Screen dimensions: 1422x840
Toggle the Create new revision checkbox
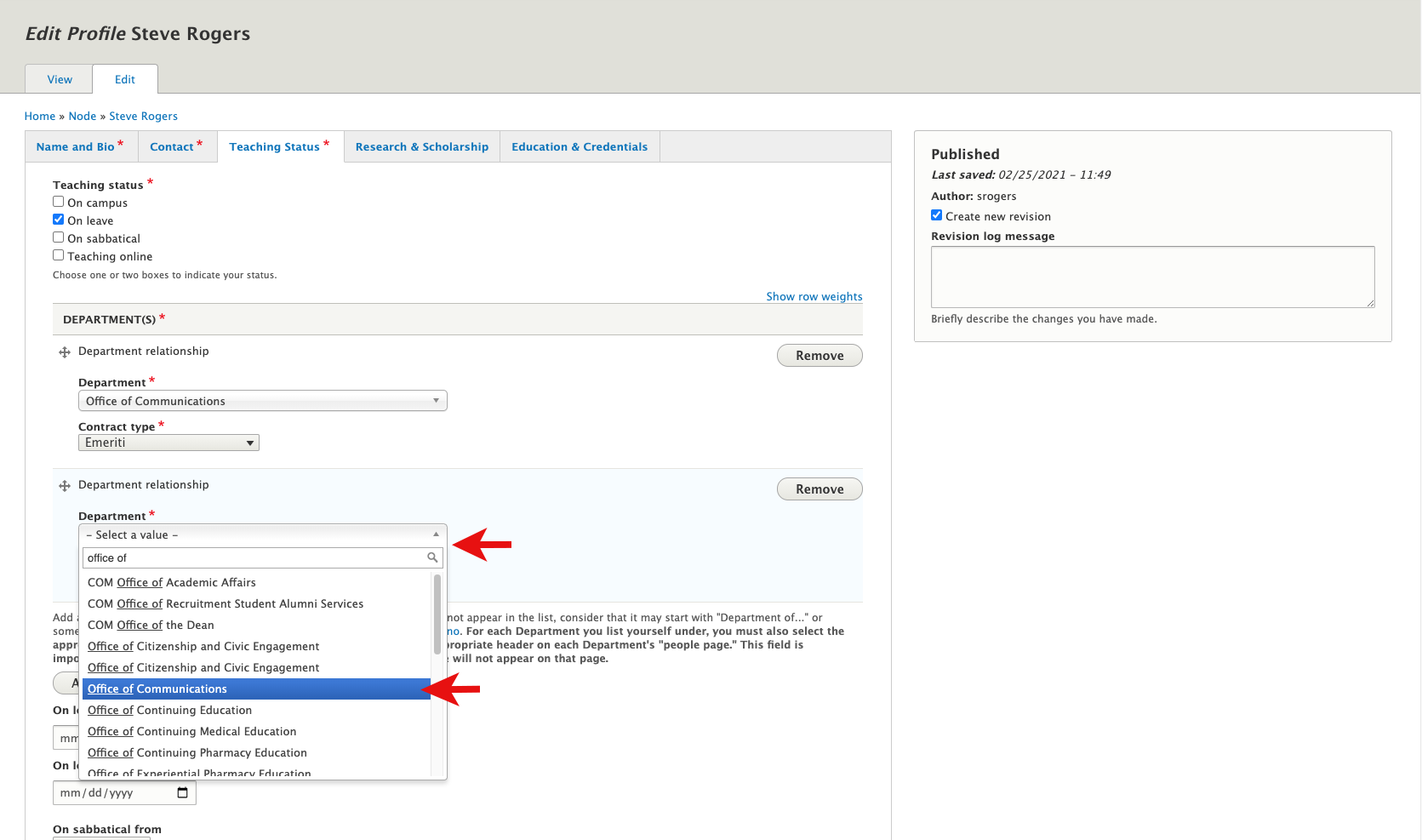coord(937,215)
